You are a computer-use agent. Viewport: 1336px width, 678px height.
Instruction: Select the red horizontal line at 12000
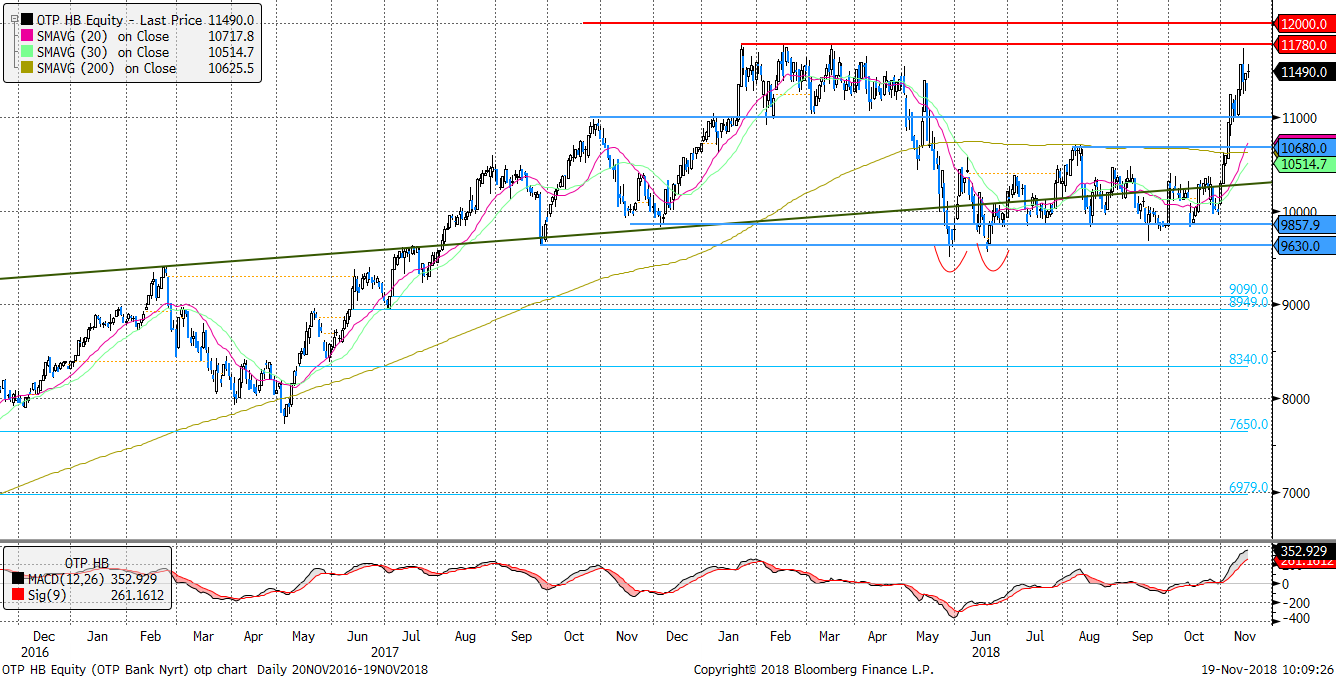tap(926, 23)
